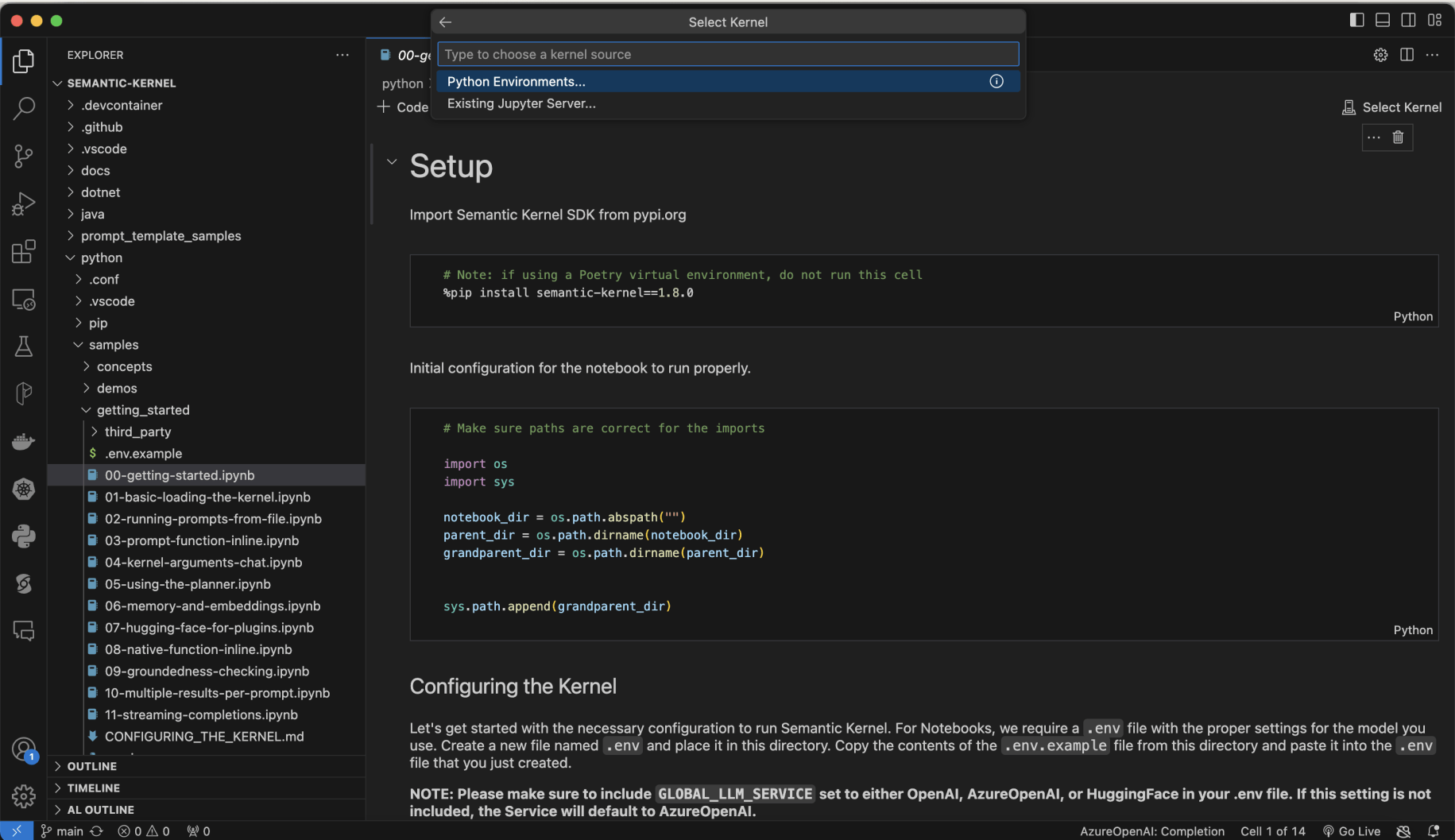Screen dimensions: 1455x840
Task: Choose Existing Jupyter Server... option
Action: coord(521,103)
